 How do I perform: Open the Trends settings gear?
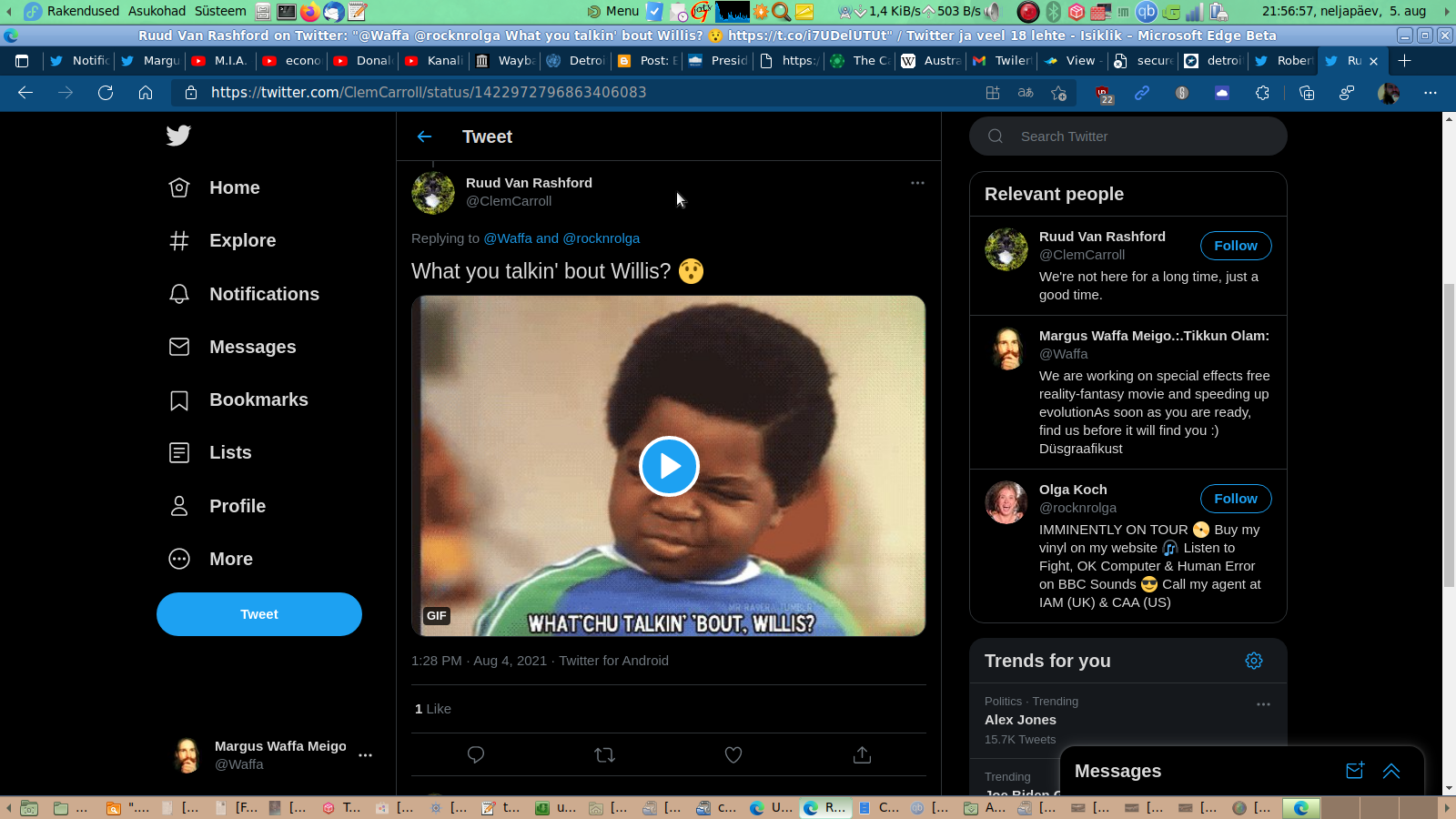pyautogui.click(x=1254, y=661)
